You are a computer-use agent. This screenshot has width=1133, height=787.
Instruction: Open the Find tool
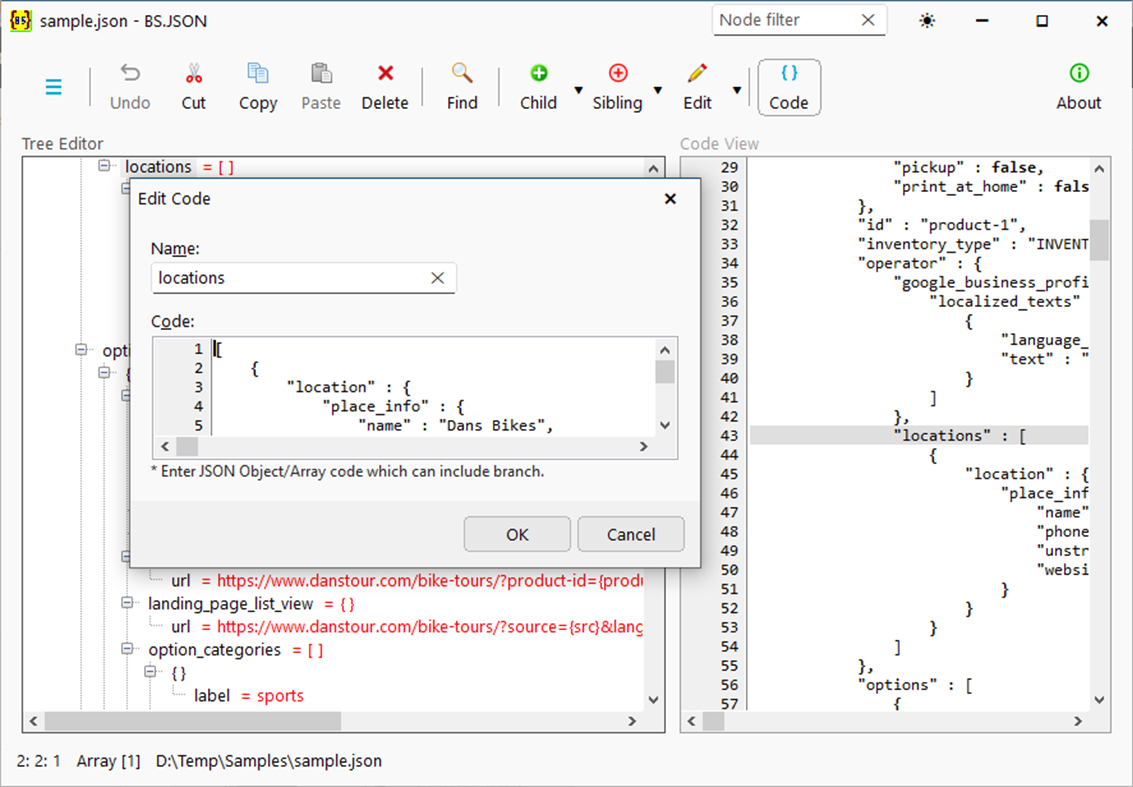point(462,87)
